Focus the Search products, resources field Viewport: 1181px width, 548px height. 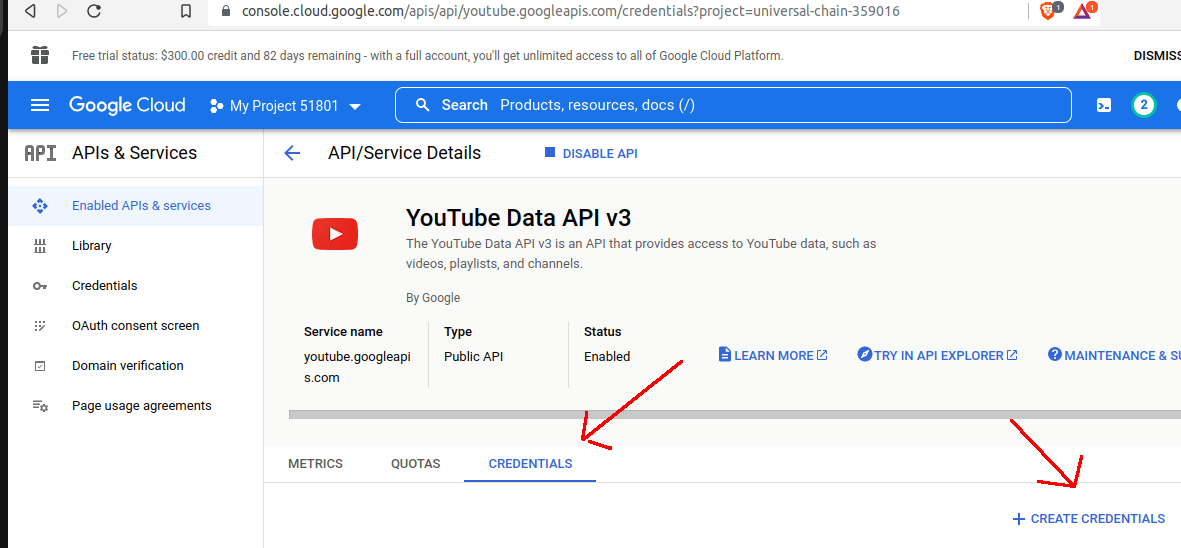[x=733, y=105]
